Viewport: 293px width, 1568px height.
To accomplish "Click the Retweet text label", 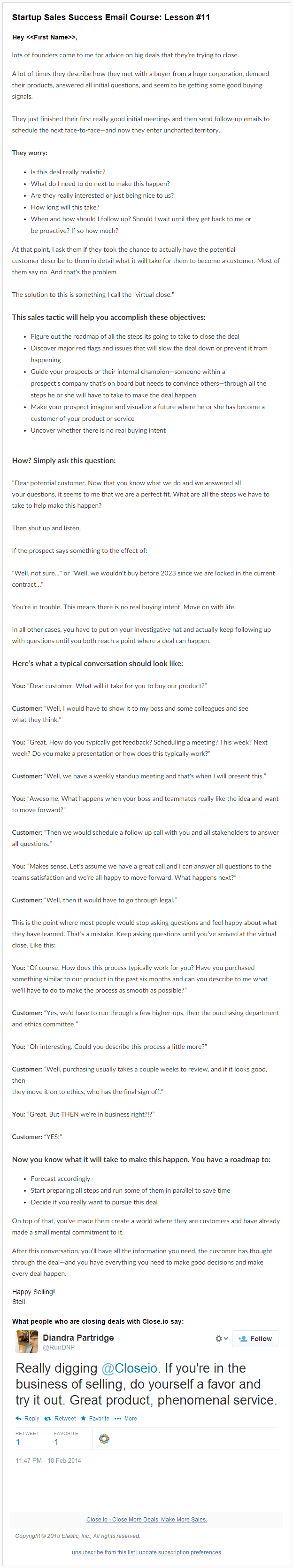I will tap(65, 1419).
